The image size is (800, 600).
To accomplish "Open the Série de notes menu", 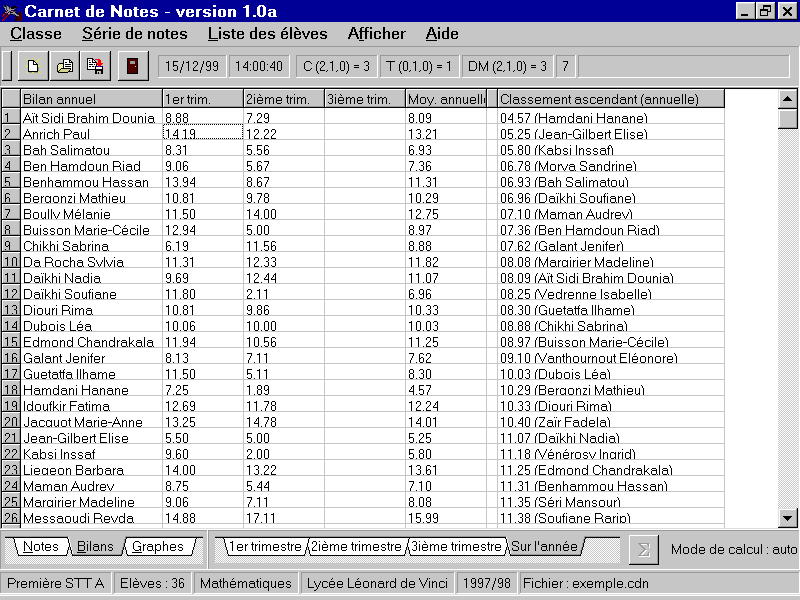I will 134,34.
